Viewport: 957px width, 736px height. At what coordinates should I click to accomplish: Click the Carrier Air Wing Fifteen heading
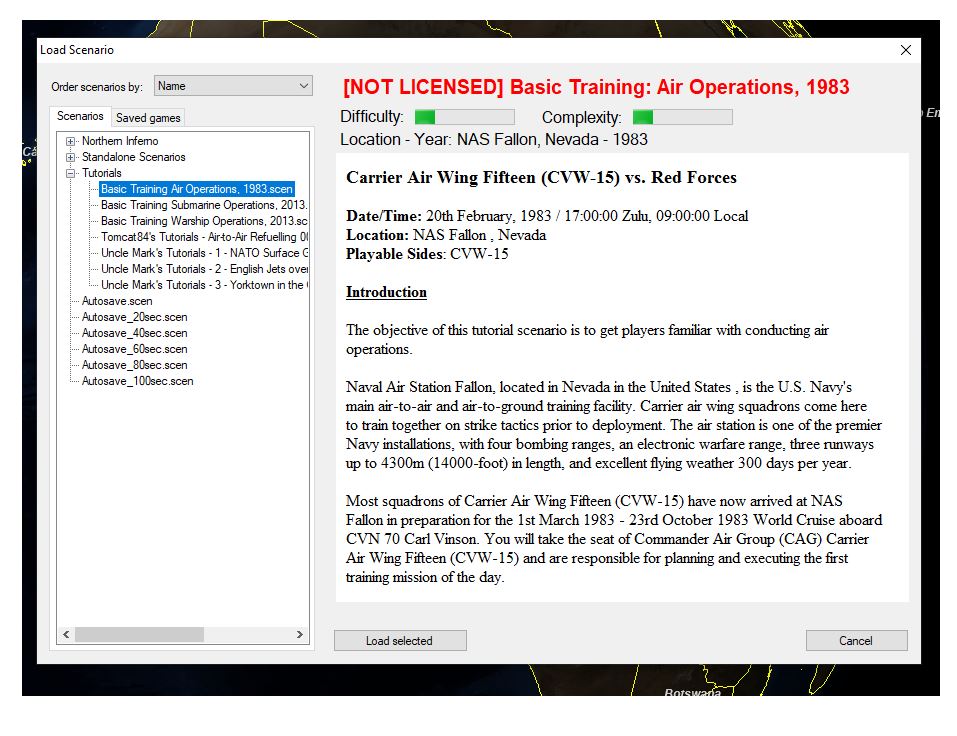pos(541,178)
